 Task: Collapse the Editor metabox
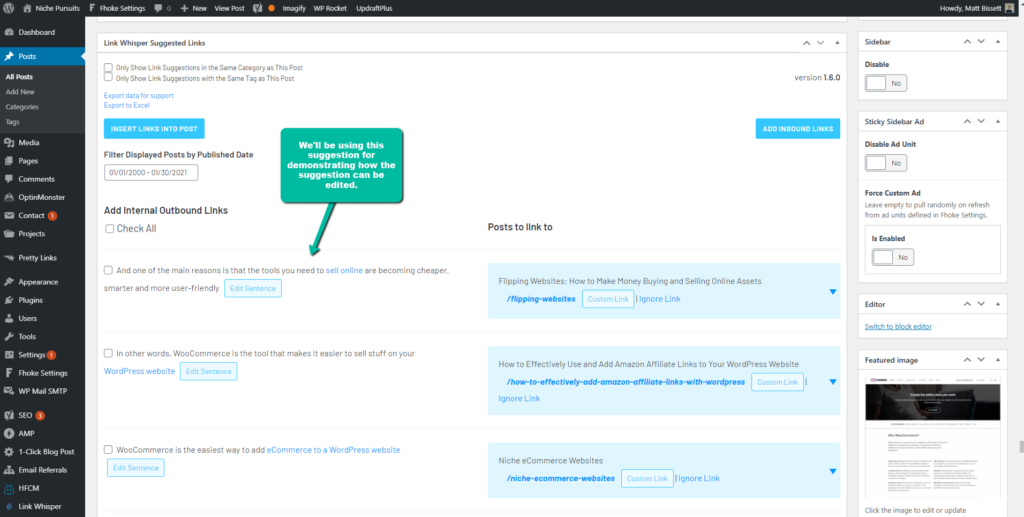tap(997, 304)
